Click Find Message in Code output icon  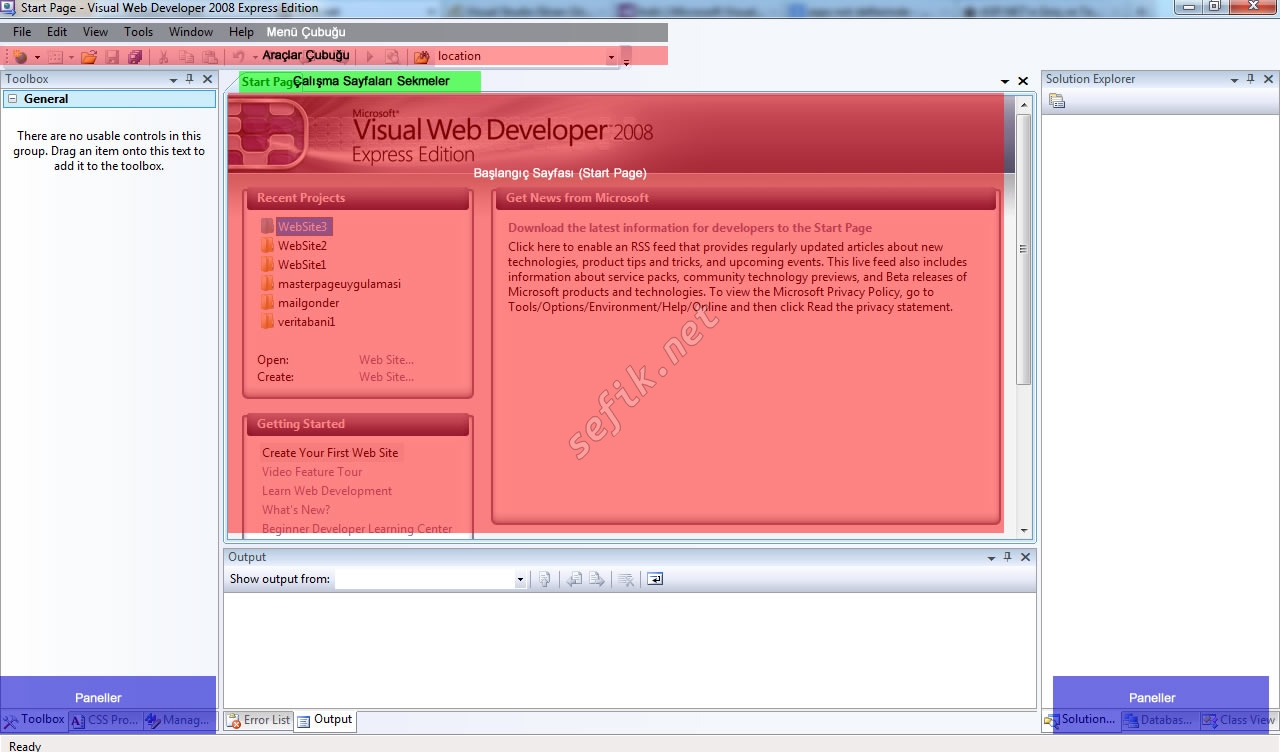pyautogui.click(x=544, y=579)
